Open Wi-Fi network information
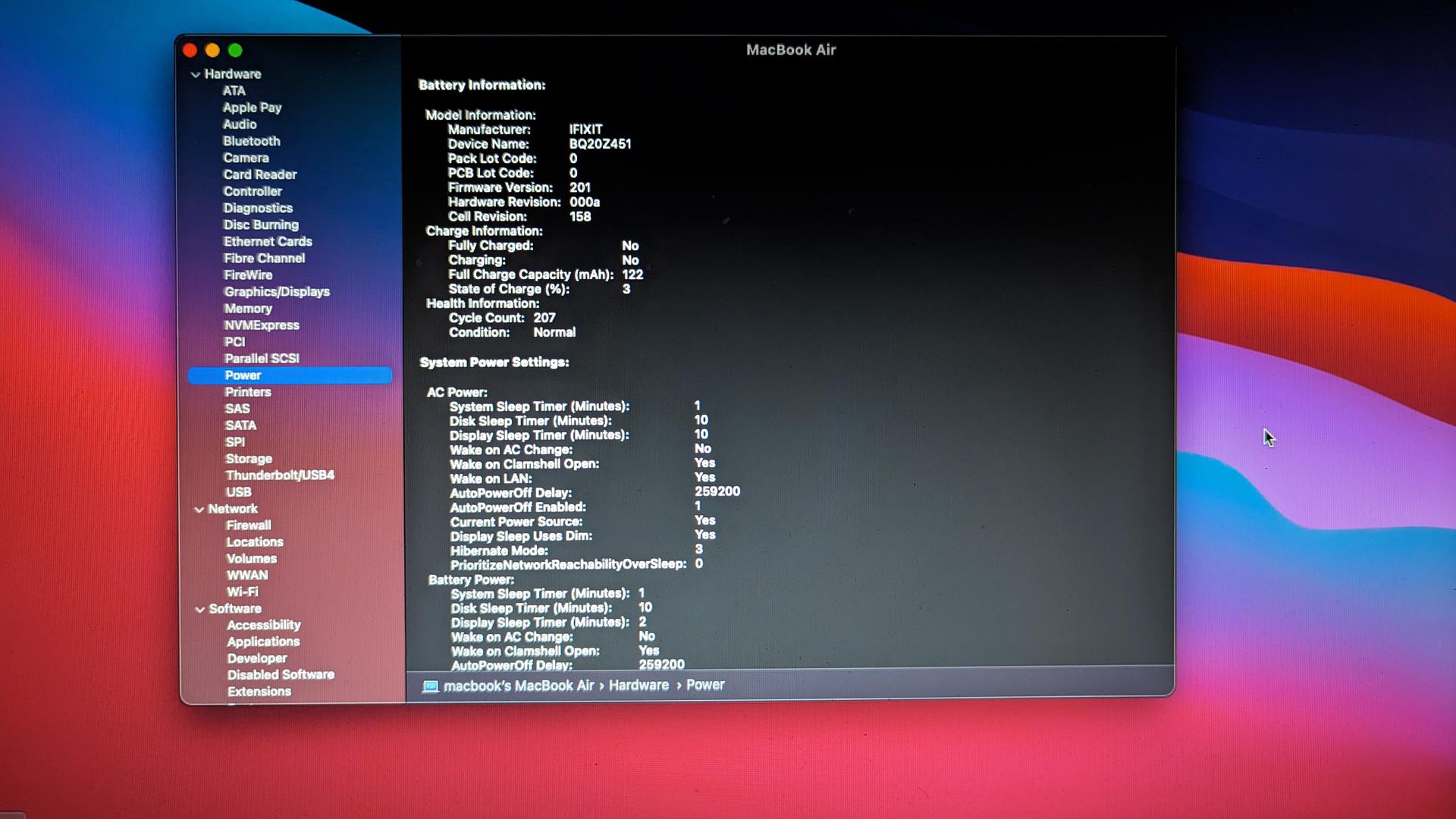Screen dimensions: 1456x819 click(x=243, y=592)
